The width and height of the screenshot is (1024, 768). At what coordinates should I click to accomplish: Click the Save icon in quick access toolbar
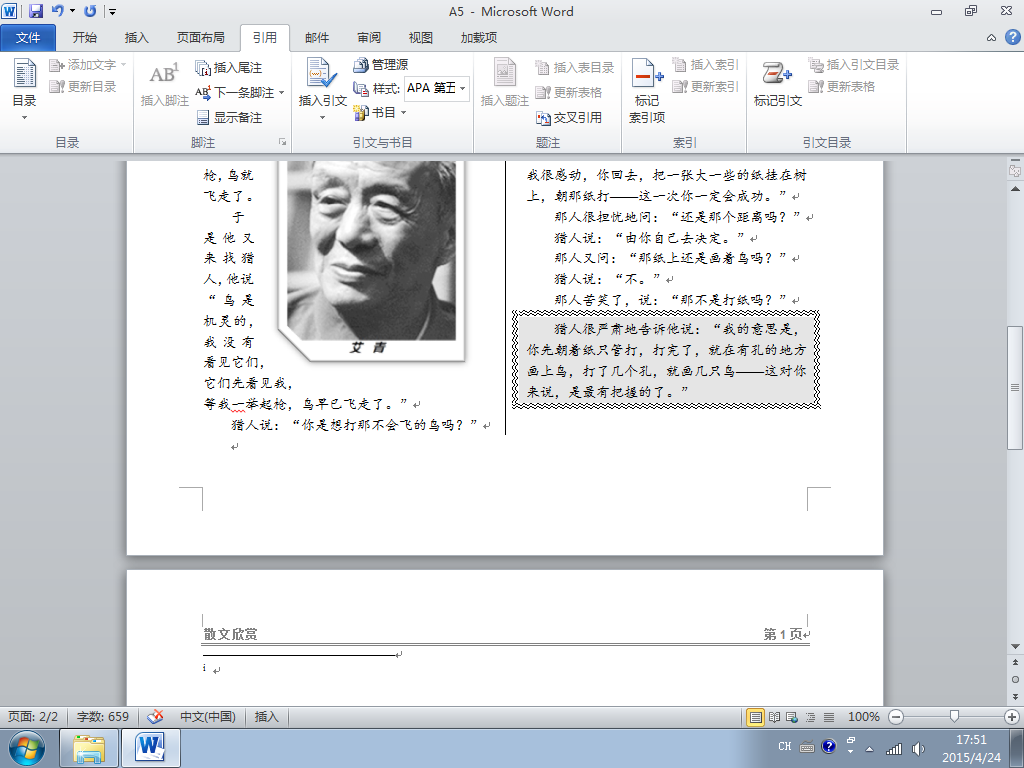pos(35,11)
